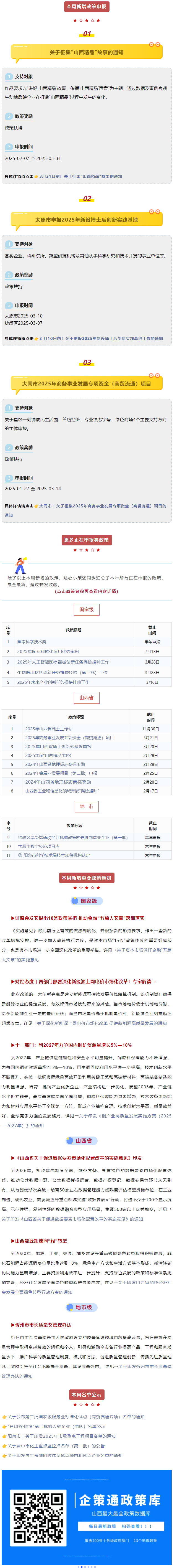Open 关于晋中市化工重点监控点名单(第一批)的公告
177x1568 pixels.
(x=56, y=1446)
